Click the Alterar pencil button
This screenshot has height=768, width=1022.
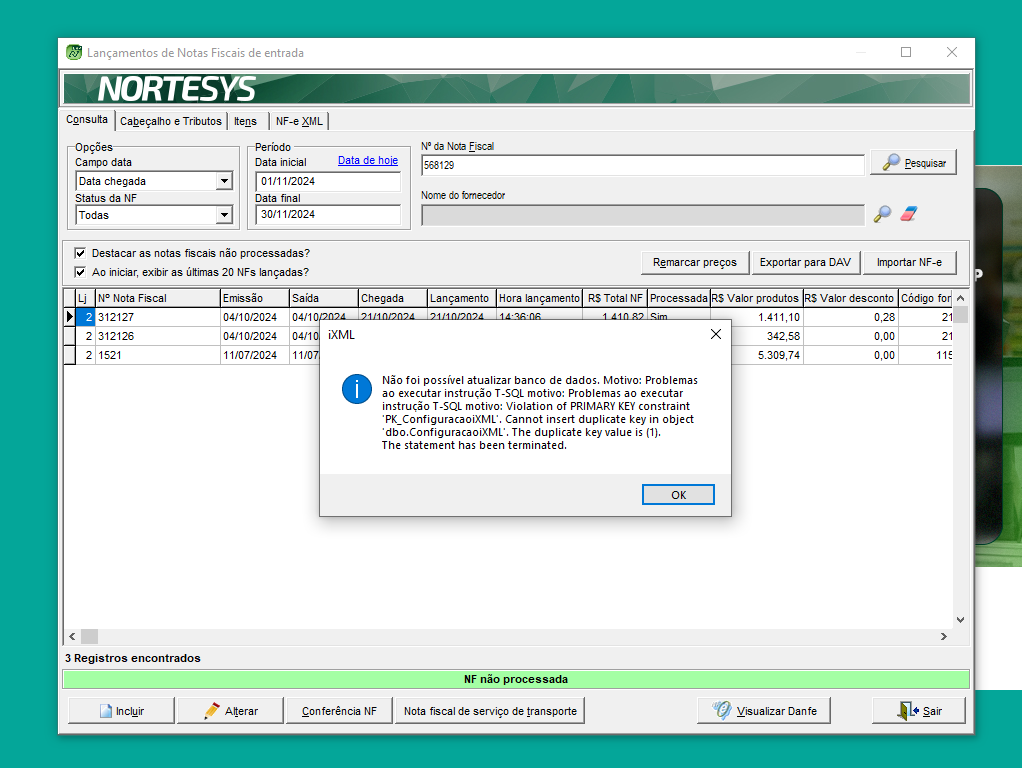pyautogui.click(x=230, y=711)
